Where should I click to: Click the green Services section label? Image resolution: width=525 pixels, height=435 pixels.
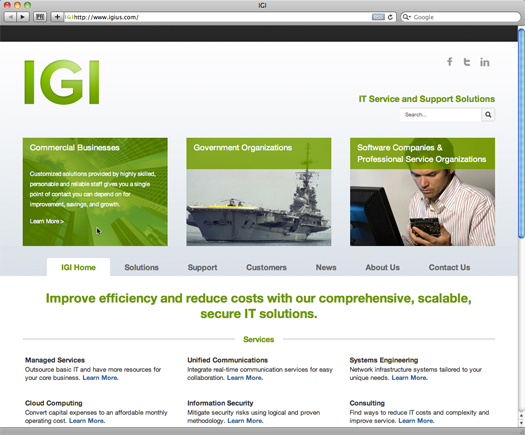click(259, 339)
